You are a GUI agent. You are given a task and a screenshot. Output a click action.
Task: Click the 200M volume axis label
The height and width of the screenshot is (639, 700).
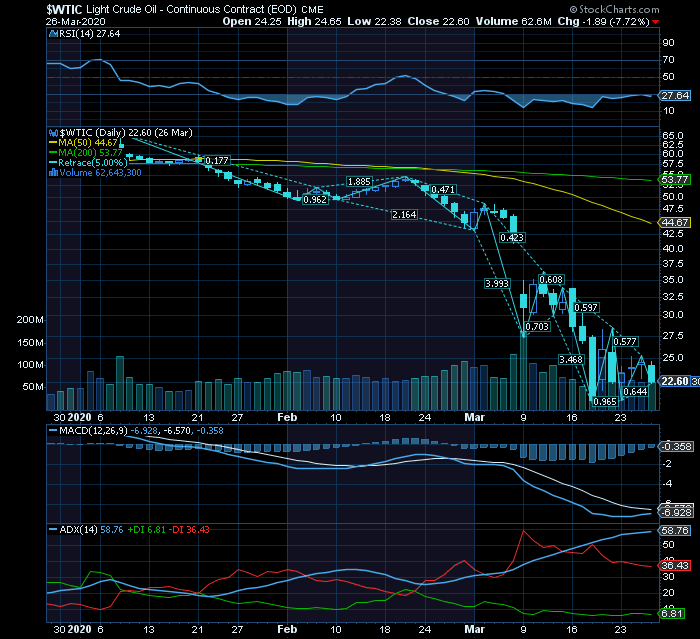[30, 320]
